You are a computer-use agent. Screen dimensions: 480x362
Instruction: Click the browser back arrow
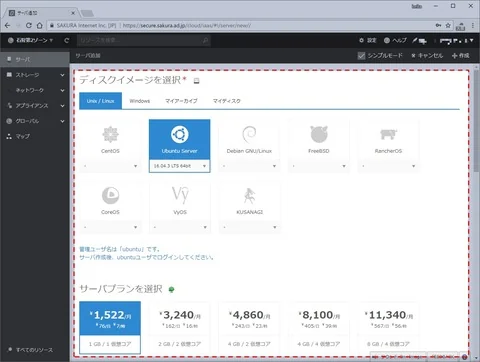point(8,25)
